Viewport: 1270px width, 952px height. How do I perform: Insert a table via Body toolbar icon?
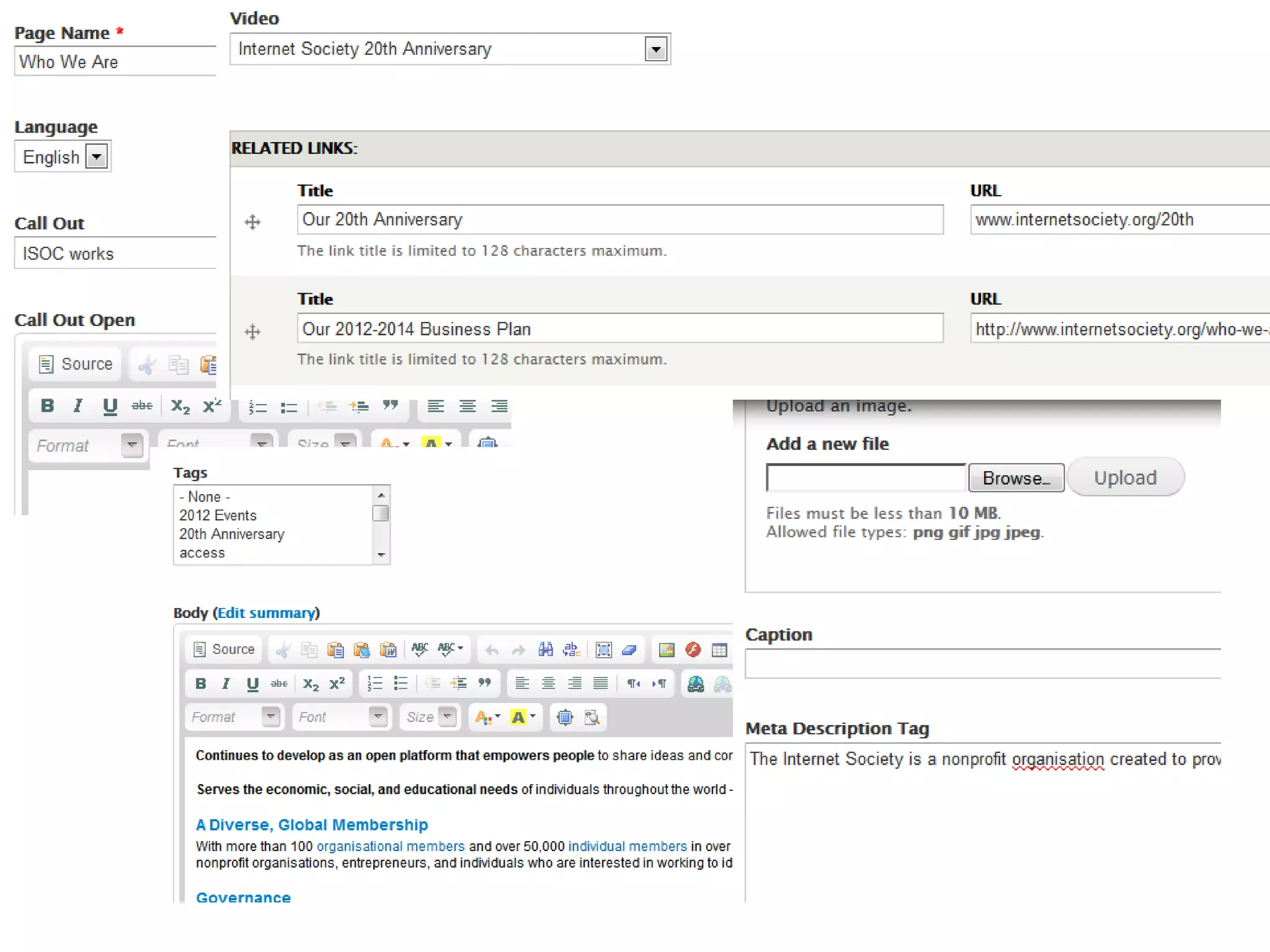(719, 649)
